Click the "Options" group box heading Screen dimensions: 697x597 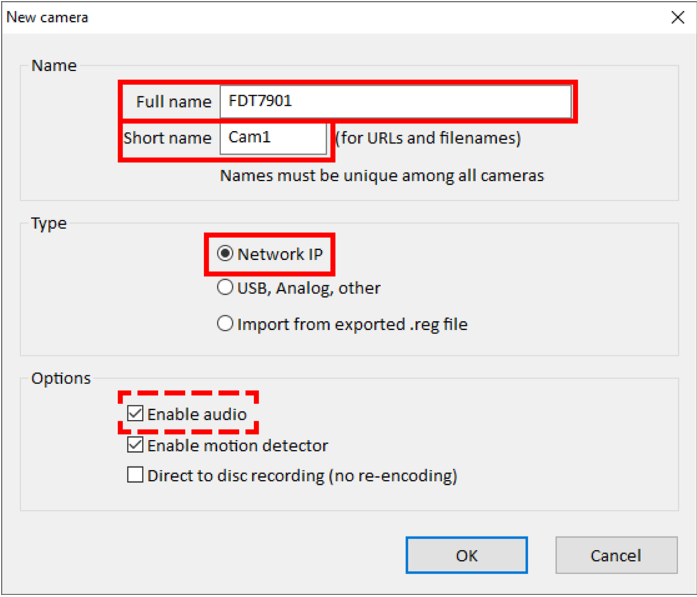pos(61,378)
